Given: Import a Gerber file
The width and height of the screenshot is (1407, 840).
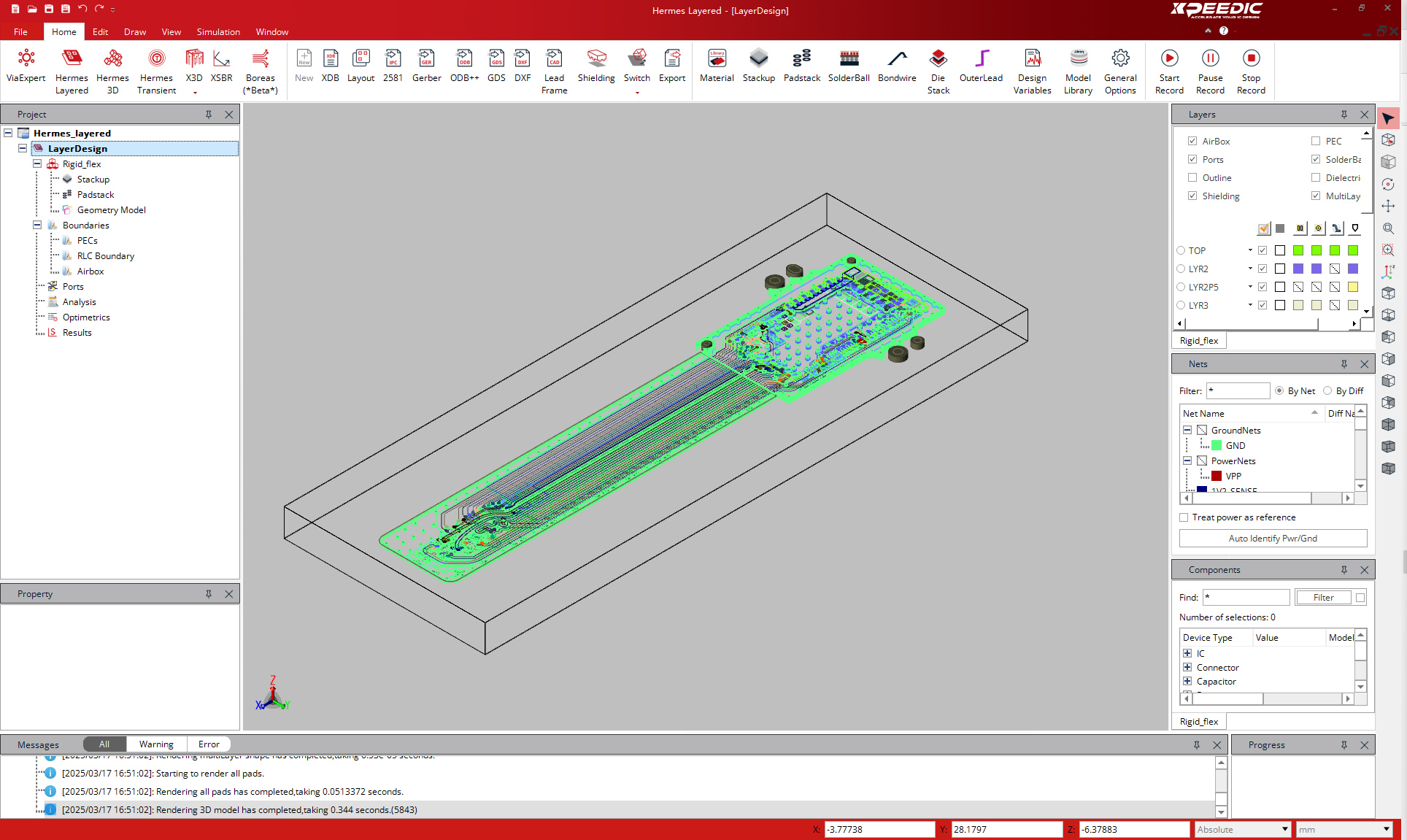Looking at the screenshot, I should coord(426,66).
